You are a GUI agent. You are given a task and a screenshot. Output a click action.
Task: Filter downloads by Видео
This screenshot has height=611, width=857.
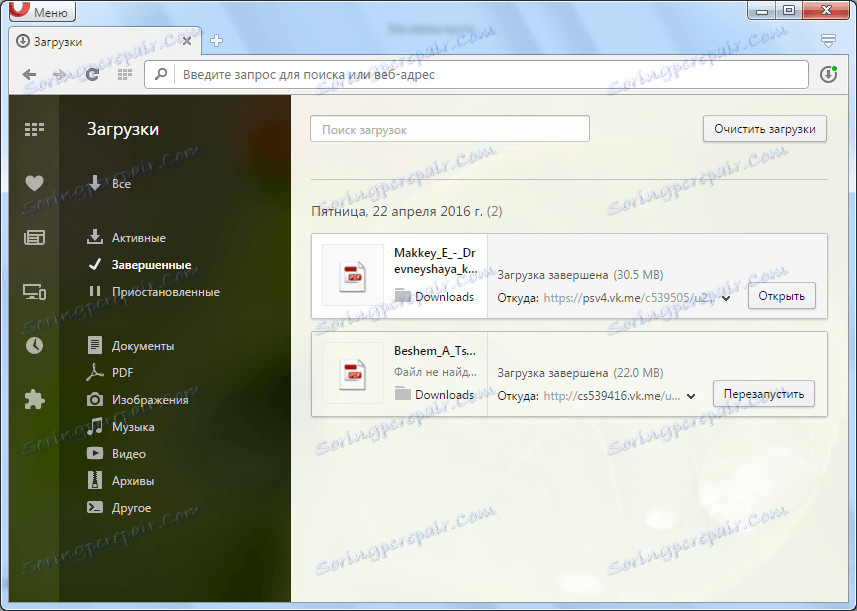pyautogui.click(x=116, y=454)
